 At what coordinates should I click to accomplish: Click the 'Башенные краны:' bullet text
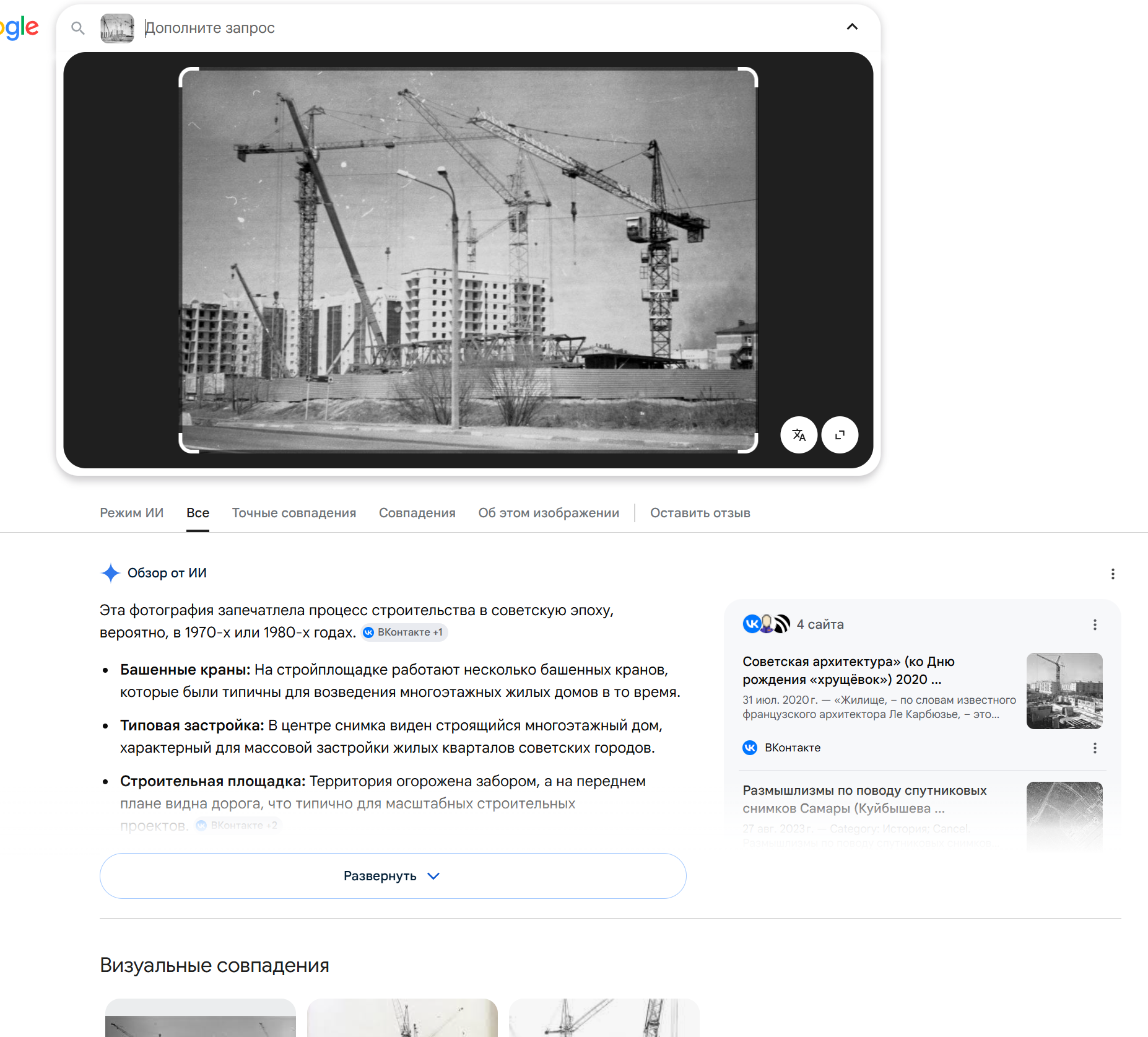coord(185,670)
